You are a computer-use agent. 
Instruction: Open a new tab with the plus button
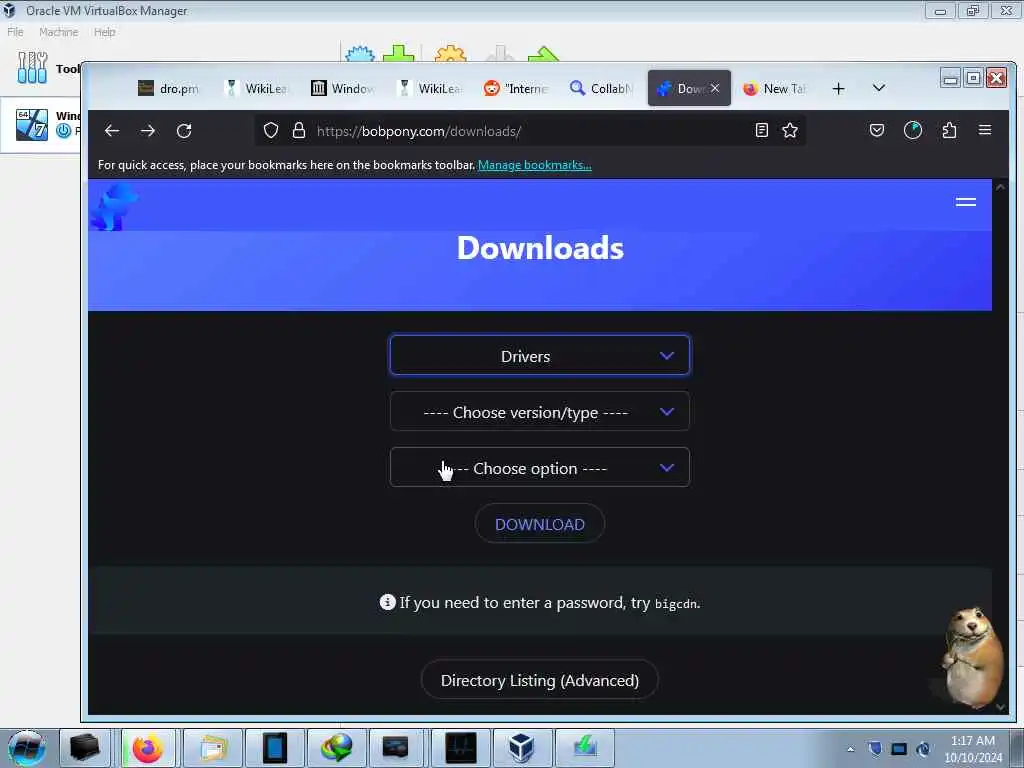[x=839, y=89]
